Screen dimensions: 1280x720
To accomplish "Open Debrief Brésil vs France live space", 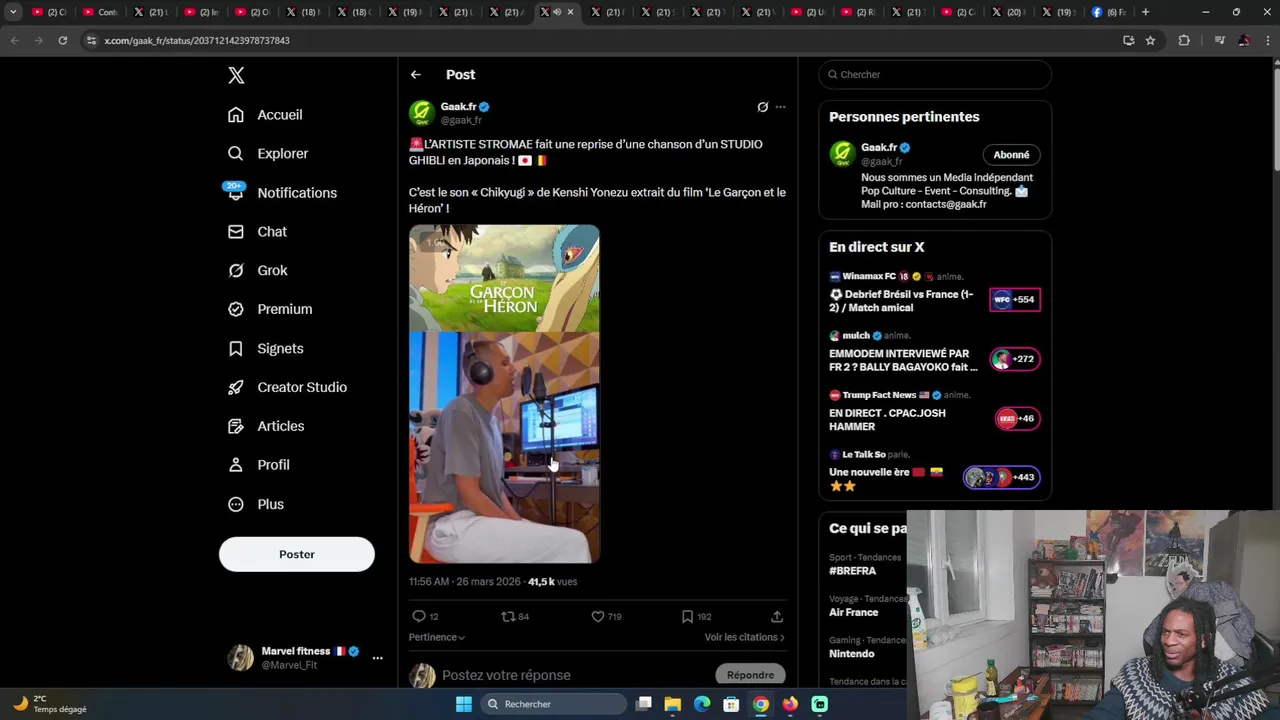I will point(935,292).
